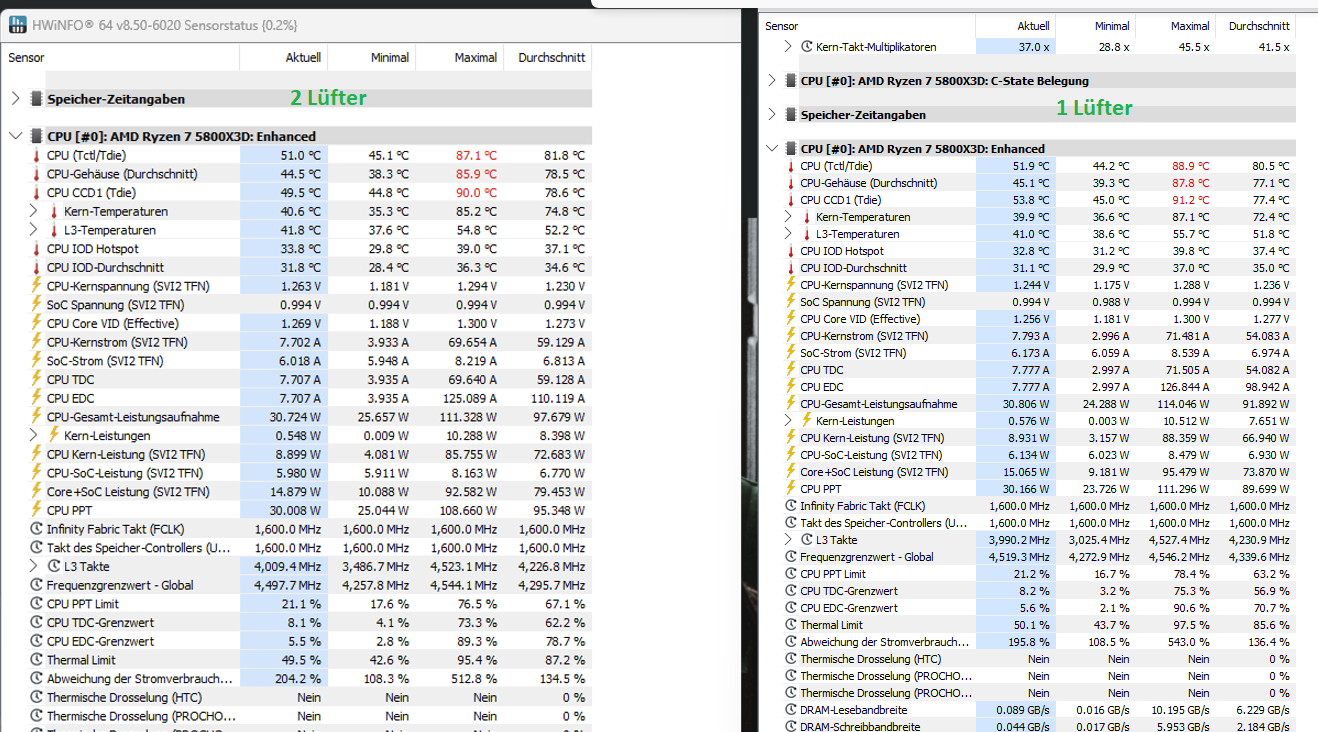Click the 543.0 % maximum deviation value
The width and height of the screenshot is (1318, 732).
pos(1191,642)
